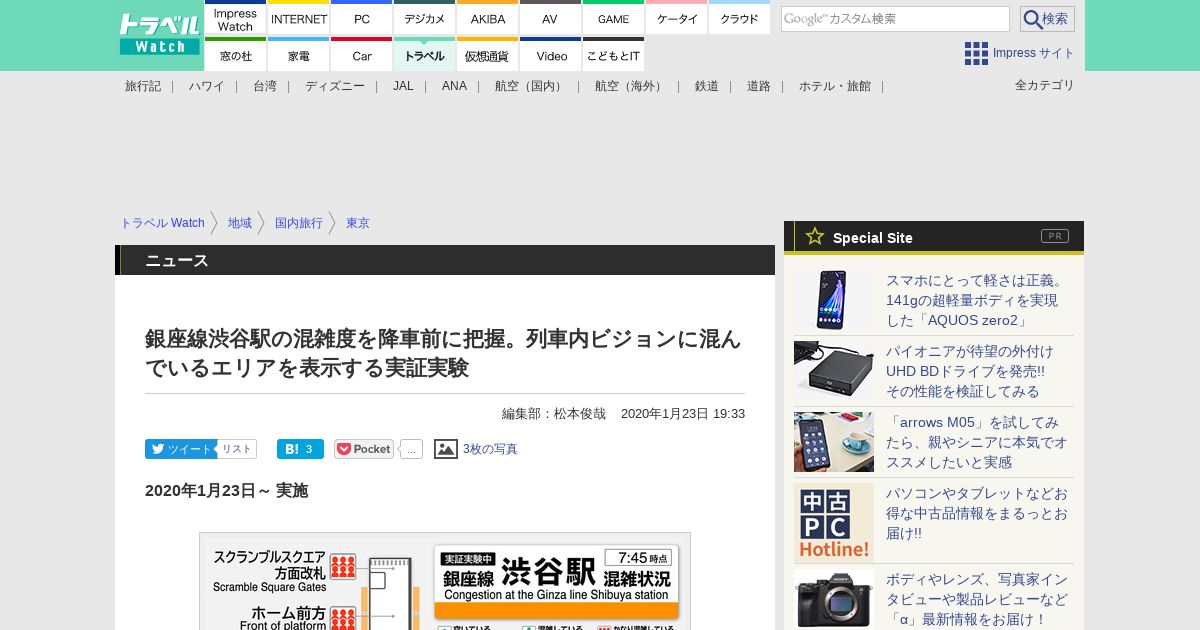Go to 台湾 category
Viewport: 1200px width, 630px height.
click(265, 86)
